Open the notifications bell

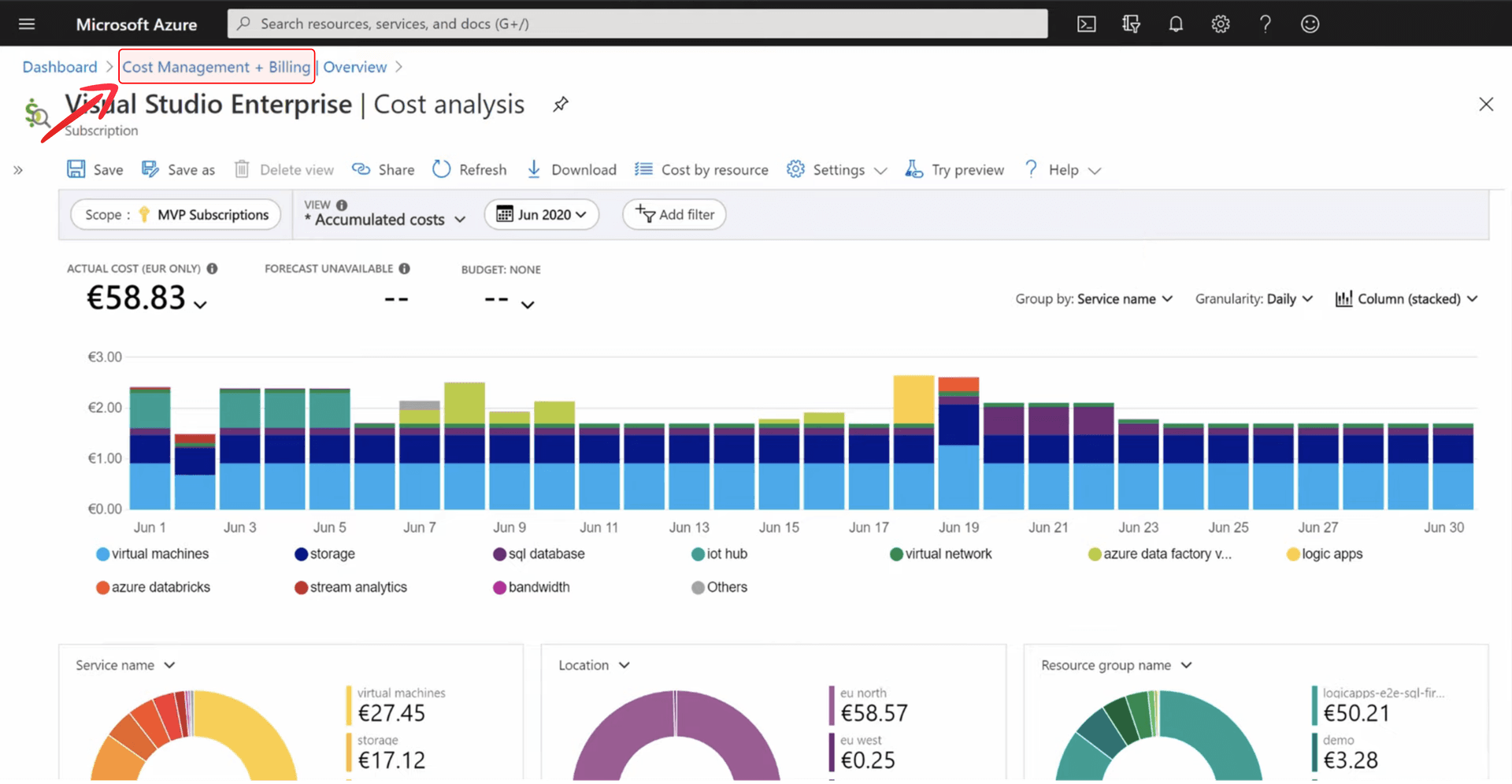1176,24
